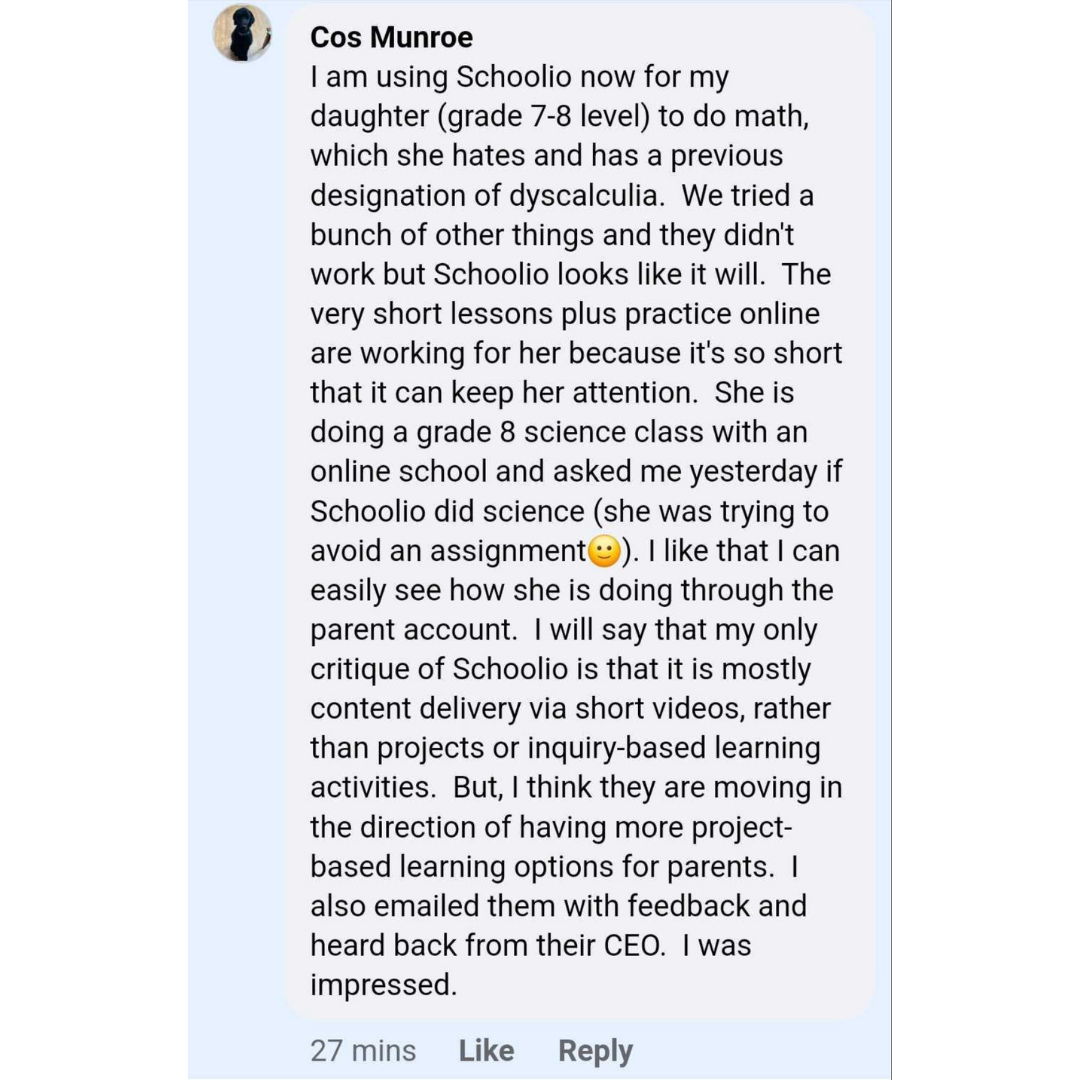Like the comment by Cos Munroe

pyautogui.click(x=486, y=1050)
